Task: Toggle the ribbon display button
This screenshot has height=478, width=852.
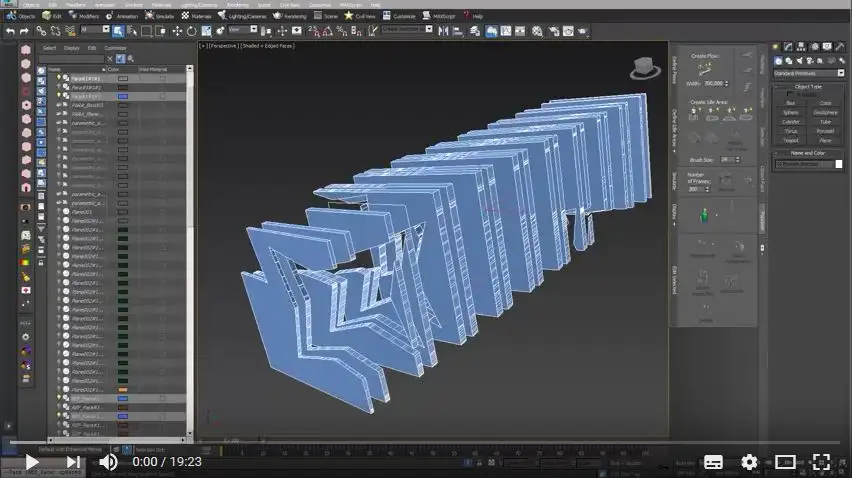Action: pyautogui.click(x=491, y=32)
